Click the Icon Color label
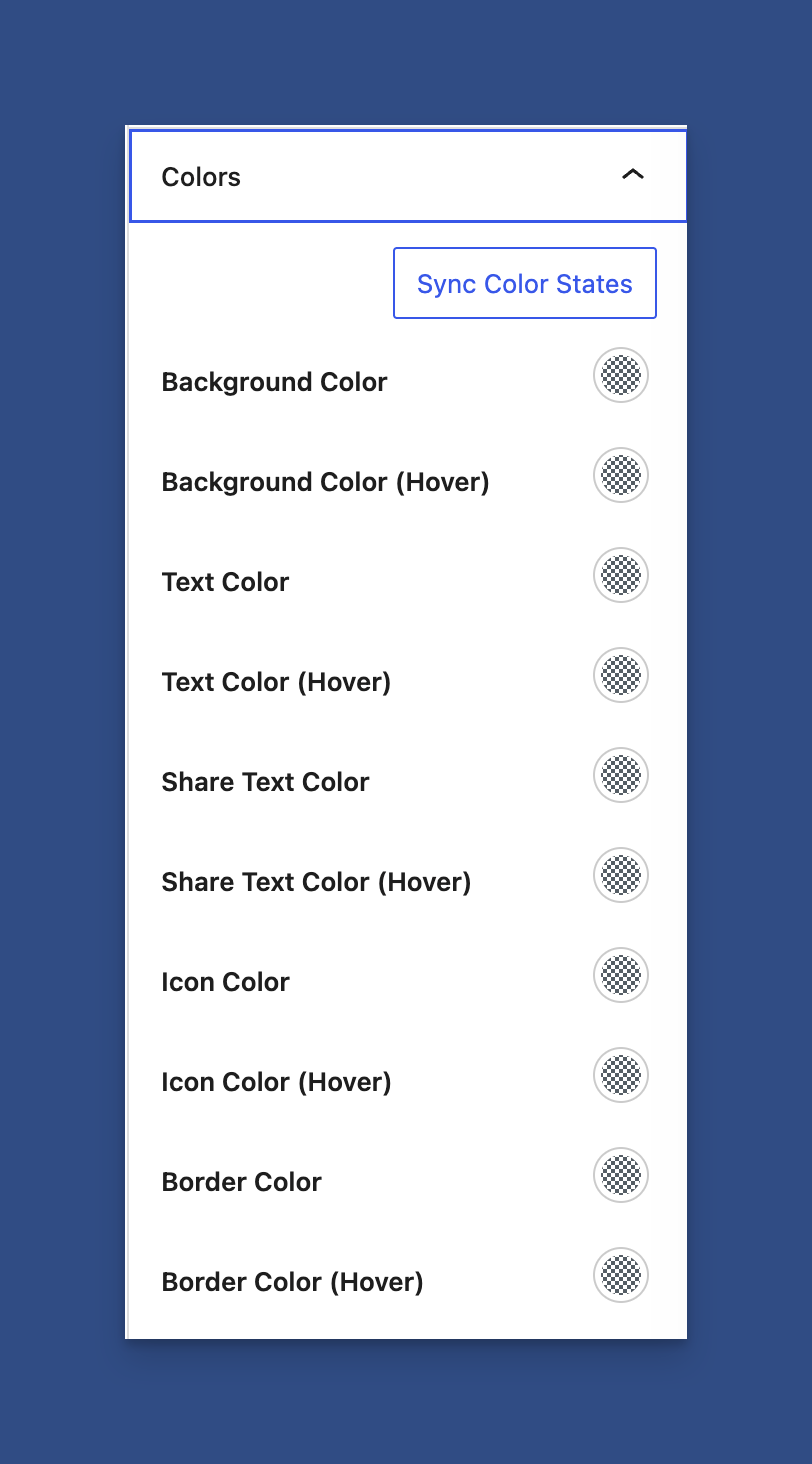 [225, 982]
